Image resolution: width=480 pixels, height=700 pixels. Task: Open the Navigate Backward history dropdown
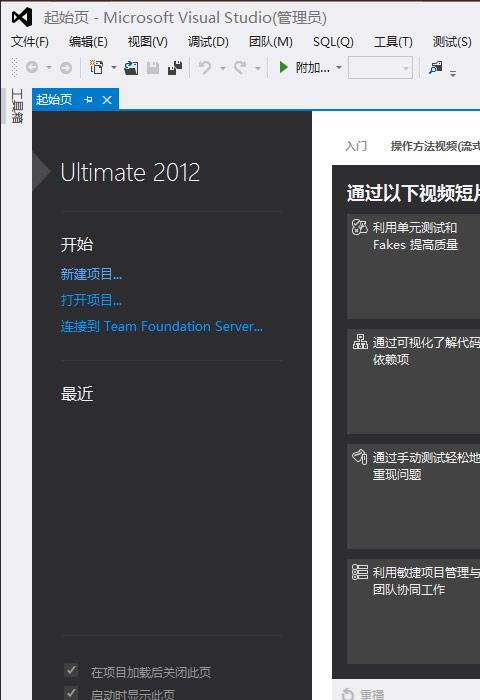pos(49,68)
